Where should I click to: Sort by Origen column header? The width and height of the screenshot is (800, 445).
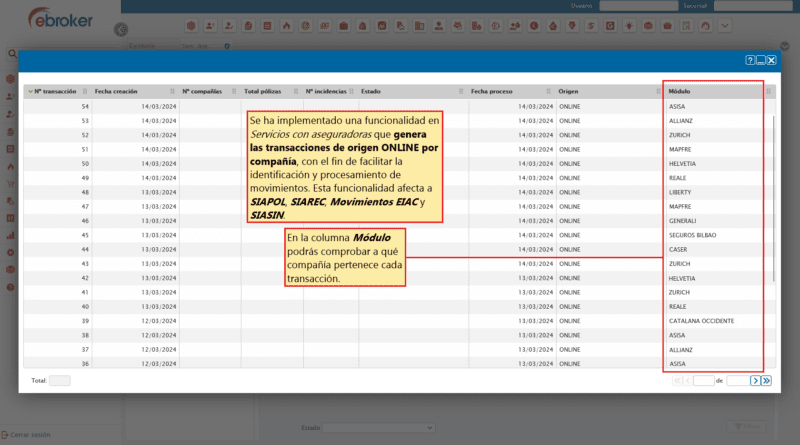pos(568,91)
